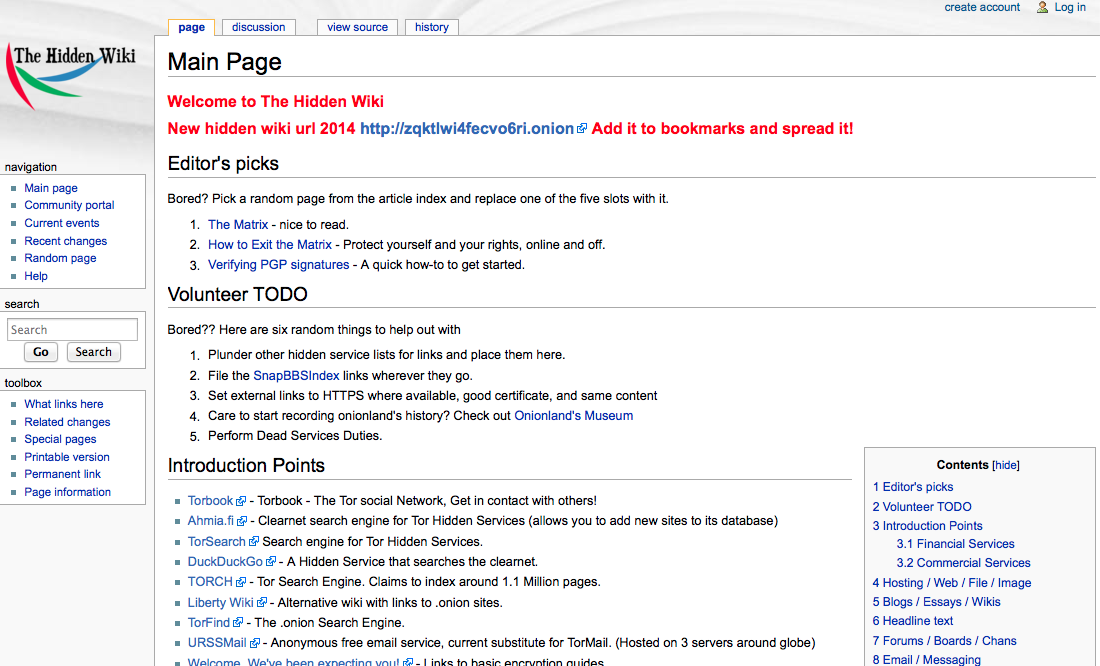Click Log in link

tap(1070, 7)
